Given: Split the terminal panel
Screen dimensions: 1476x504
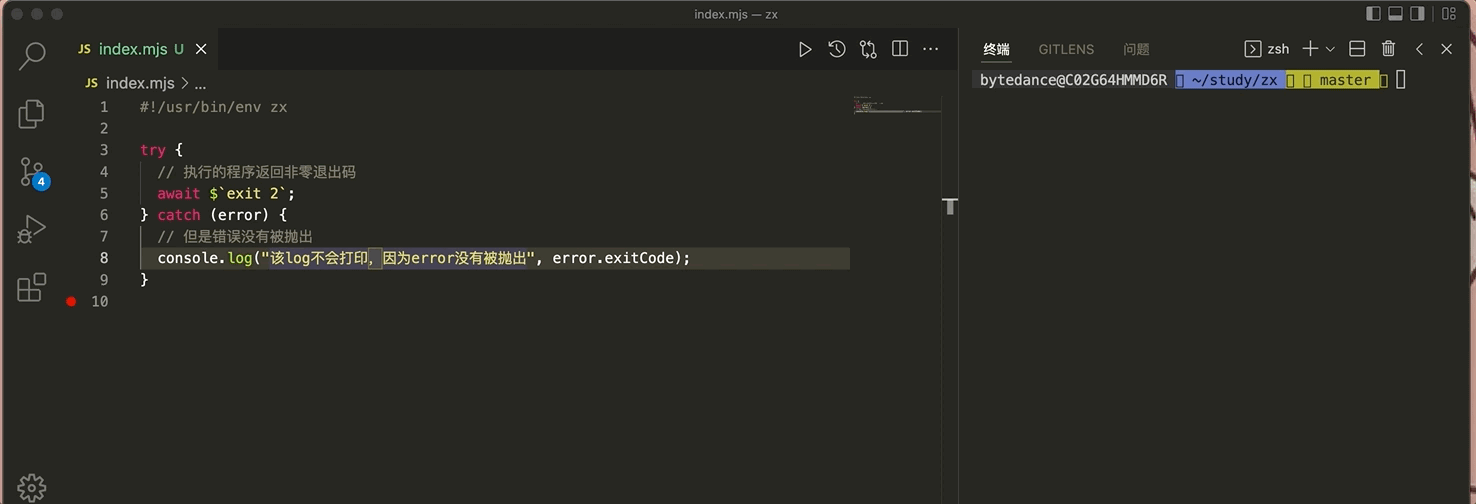Looking at the screenshot, I should pyautogui.click(x=1357, y=49).
